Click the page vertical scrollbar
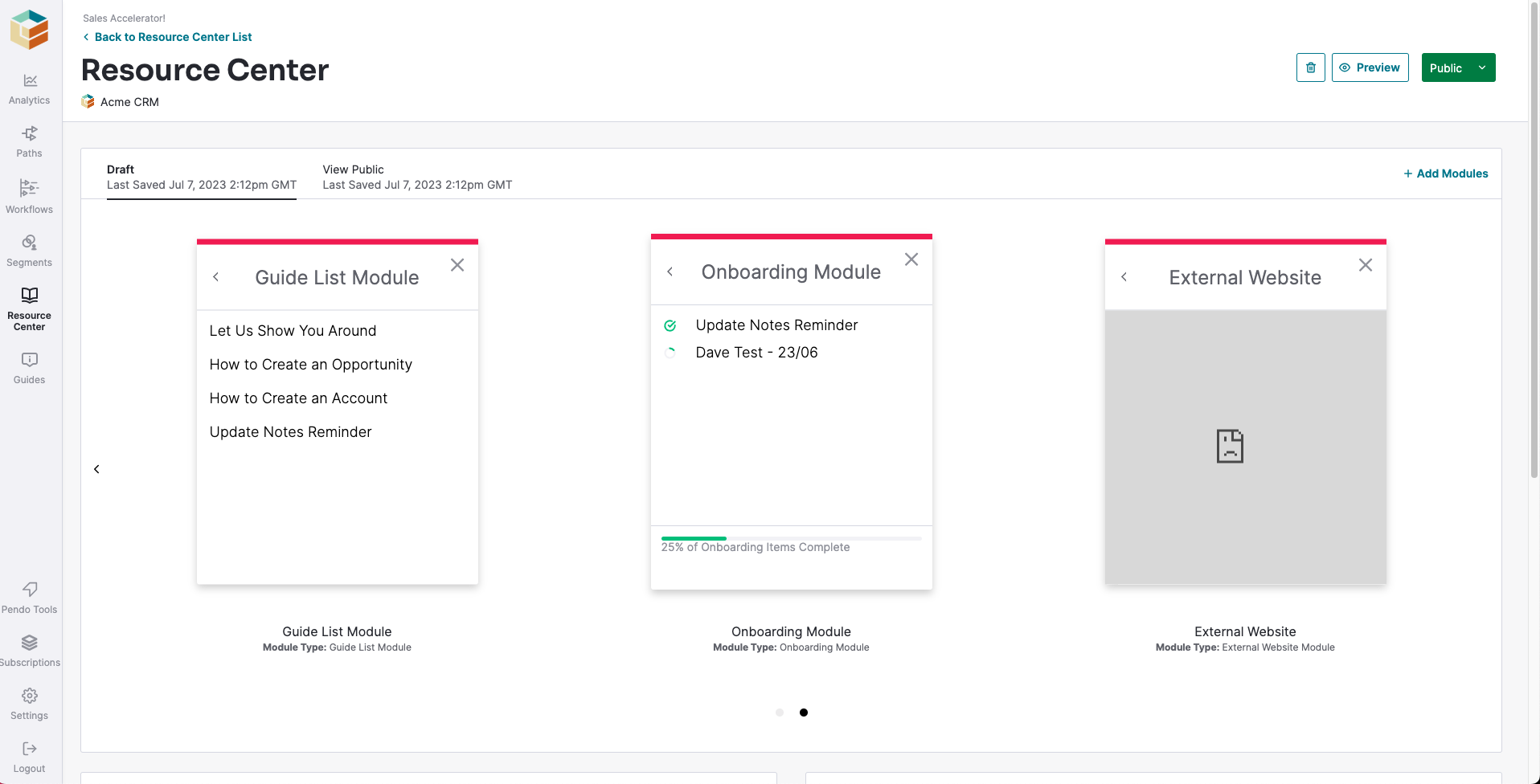This screenshot has height=784, width=1540. pos(1534,241)
